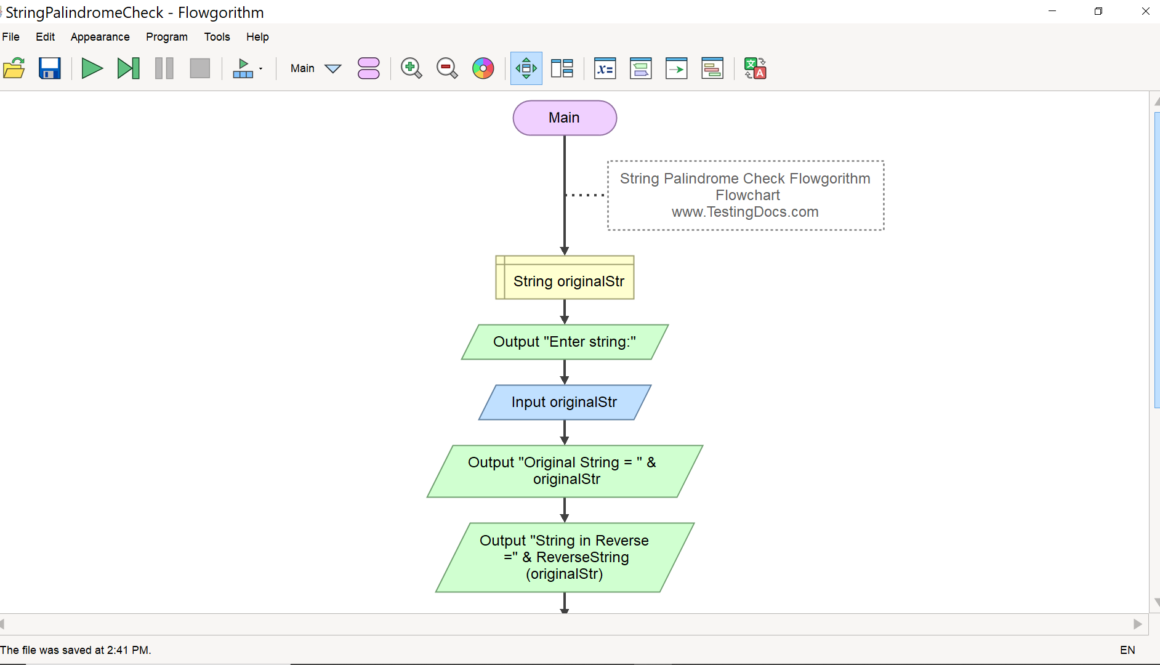Image resolution: width=1160 pixels, height=665 pixels.
Task: Toggle the auto-pan layout button
Action: click(x=526, y=69)
